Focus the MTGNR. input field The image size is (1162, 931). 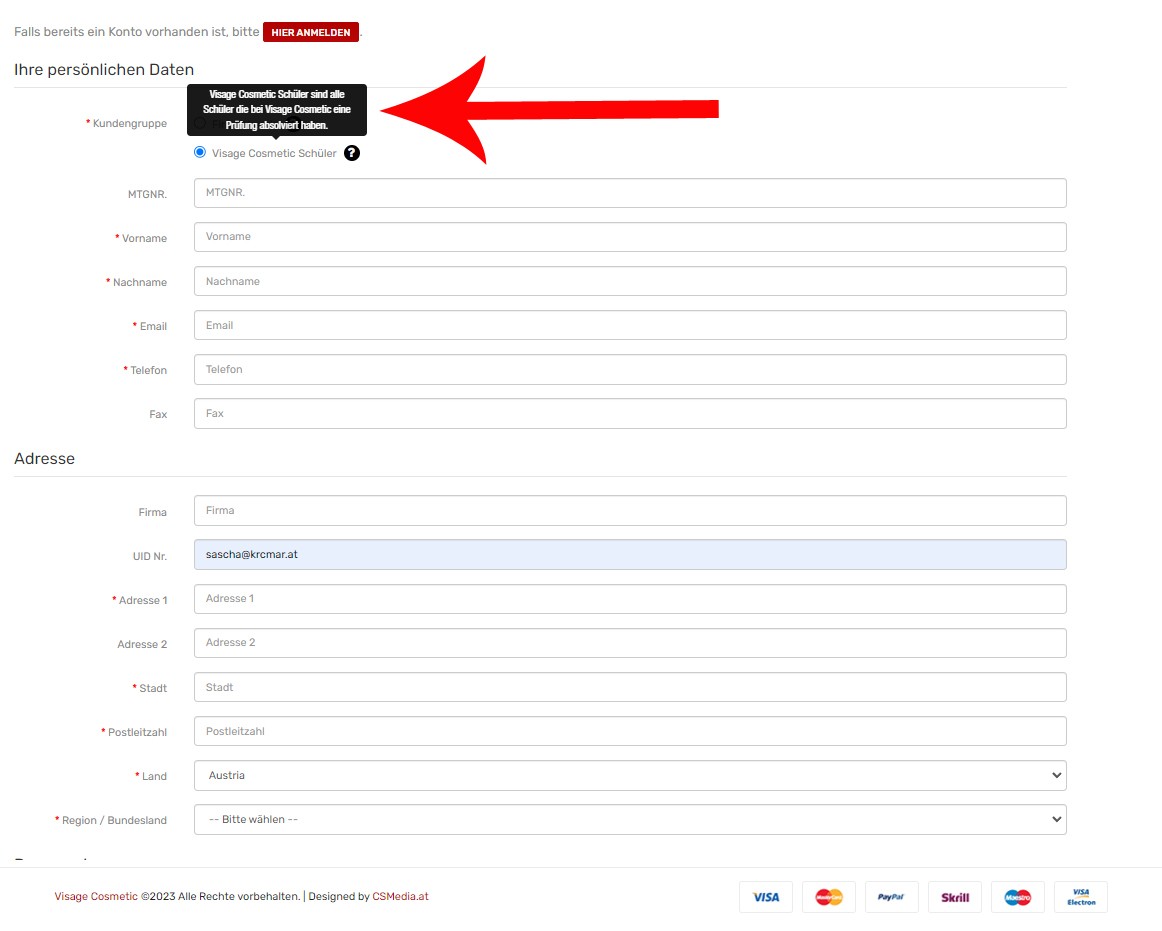(x=630, y=193)
